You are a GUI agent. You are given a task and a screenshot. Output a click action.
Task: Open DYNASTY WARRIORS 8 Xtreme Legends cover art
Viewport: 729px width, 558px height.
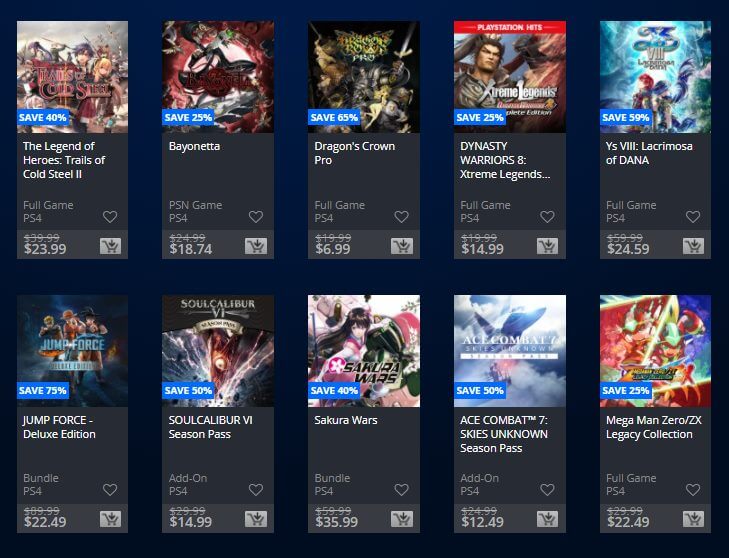[510, 77]
